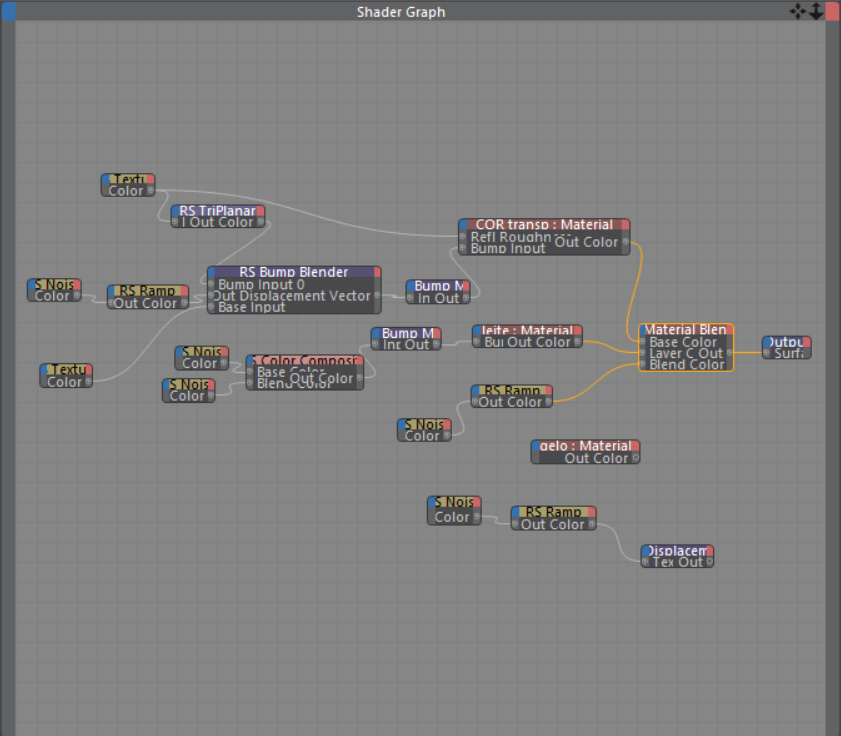This screenshot has height=736, width=841.
Task: Select the Noise node feeding the Displacement ramp
Action: click(x=454, y=511)
